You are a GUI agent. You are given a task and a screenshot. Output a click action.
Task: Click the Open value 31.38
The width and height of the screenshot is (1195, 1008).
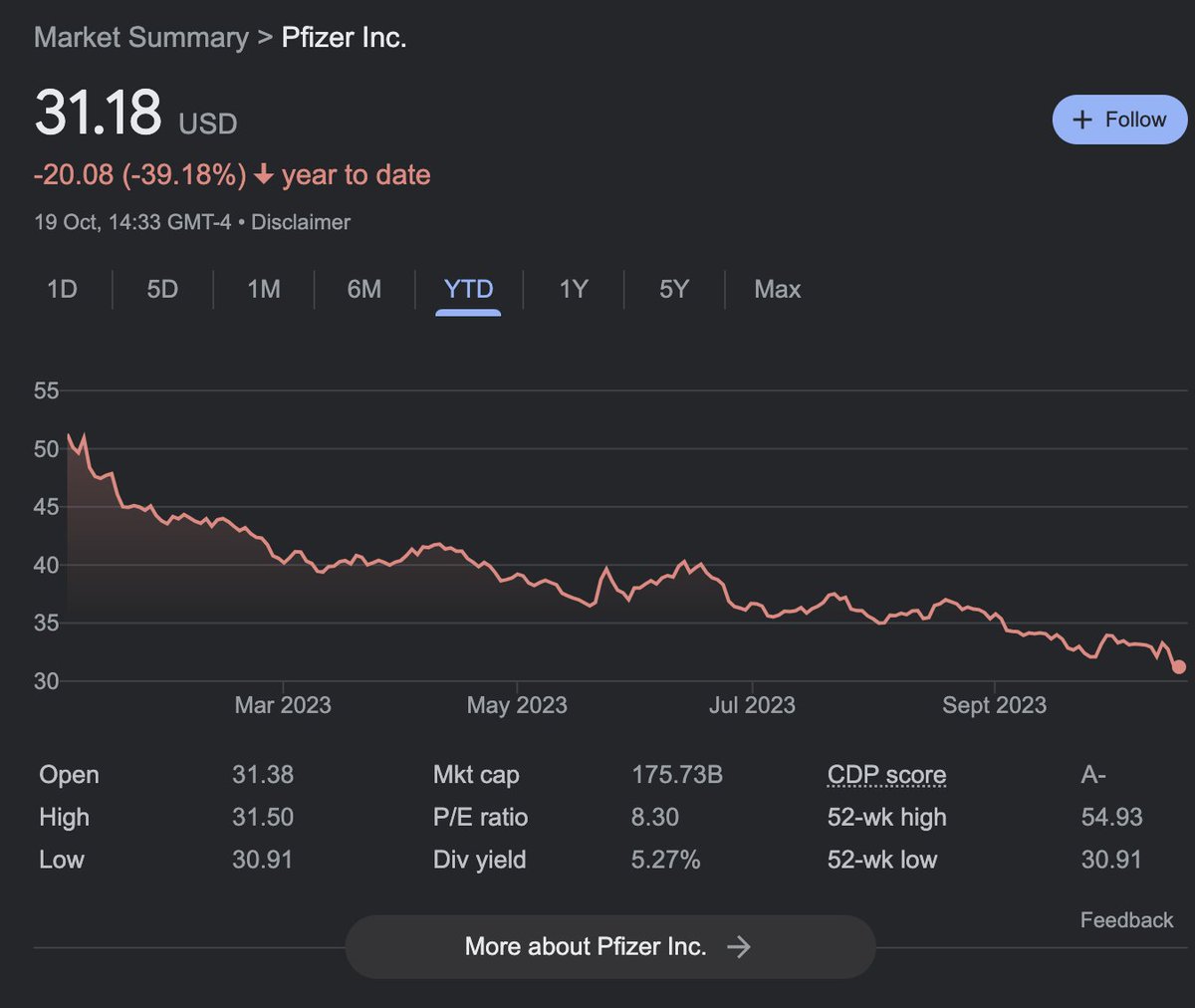(263, 775)
